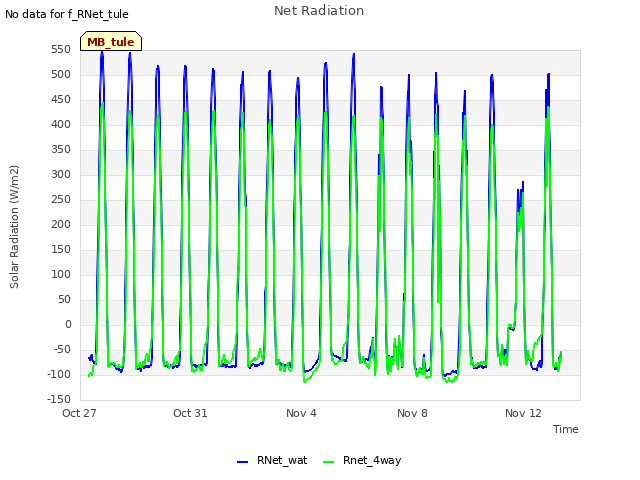Click the blue RNet_wat legend swatch
This screenshot has width=640, height=480.
[x=242, y=462]
